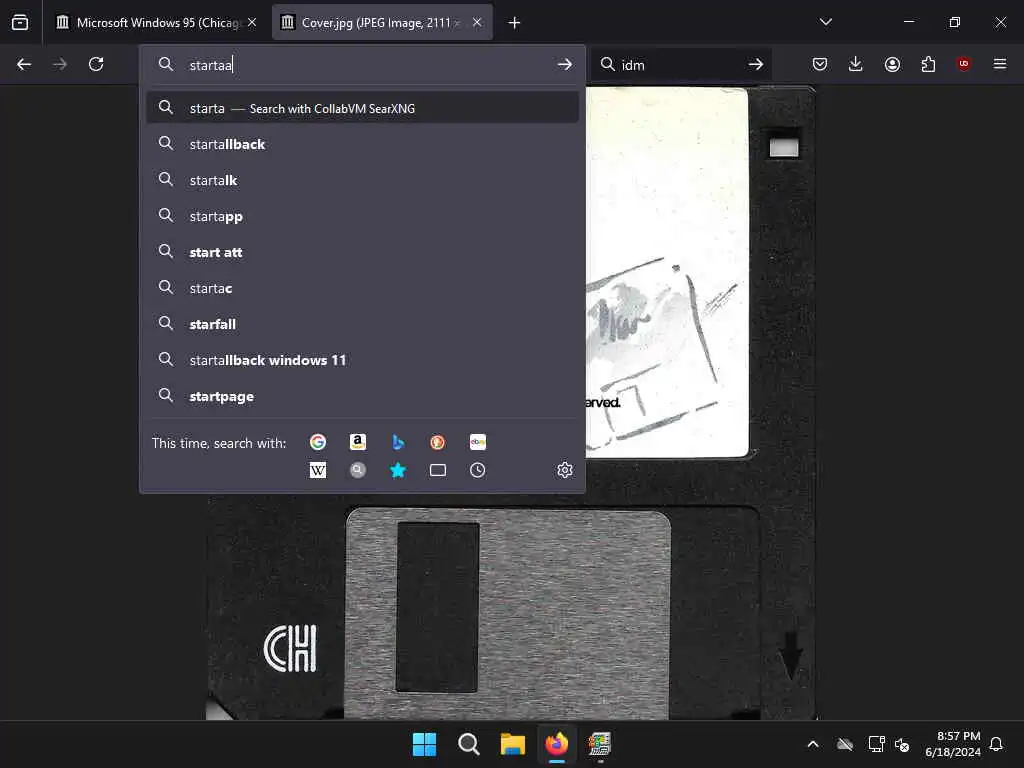1024x768 pixels.
Task: Click the Go arrow in the idm search box
Action: 756,64
